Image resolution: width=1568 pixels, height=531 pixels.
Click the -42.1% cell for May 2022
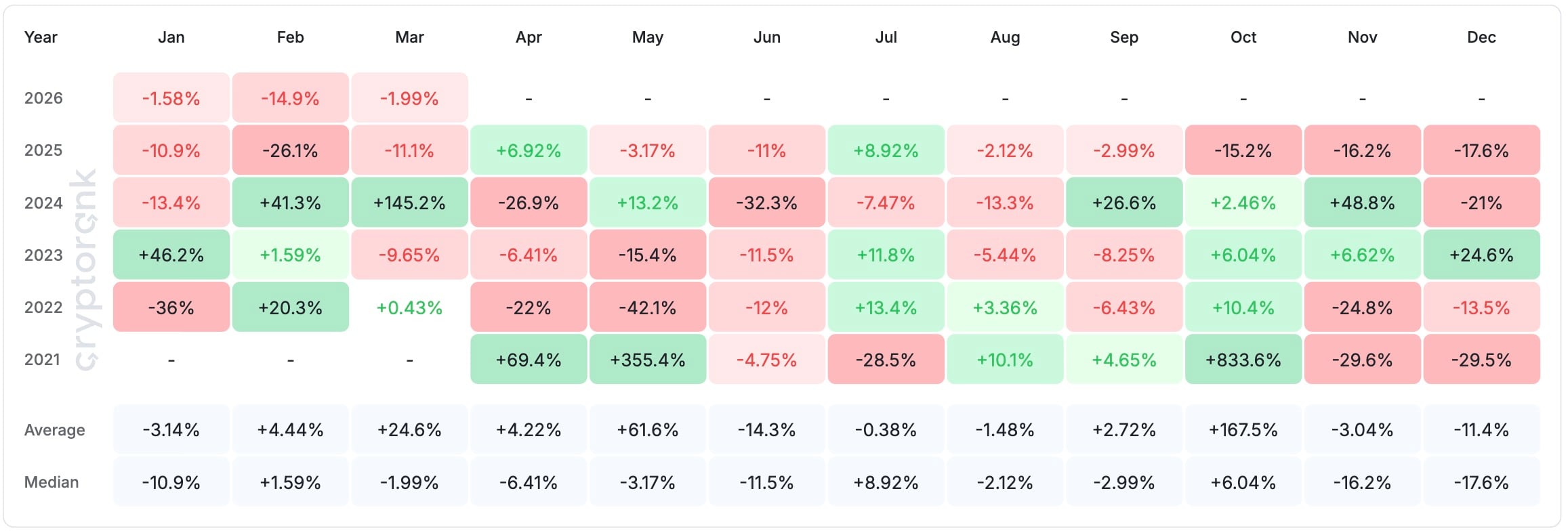pyautogui.click(x=647, y=307)
